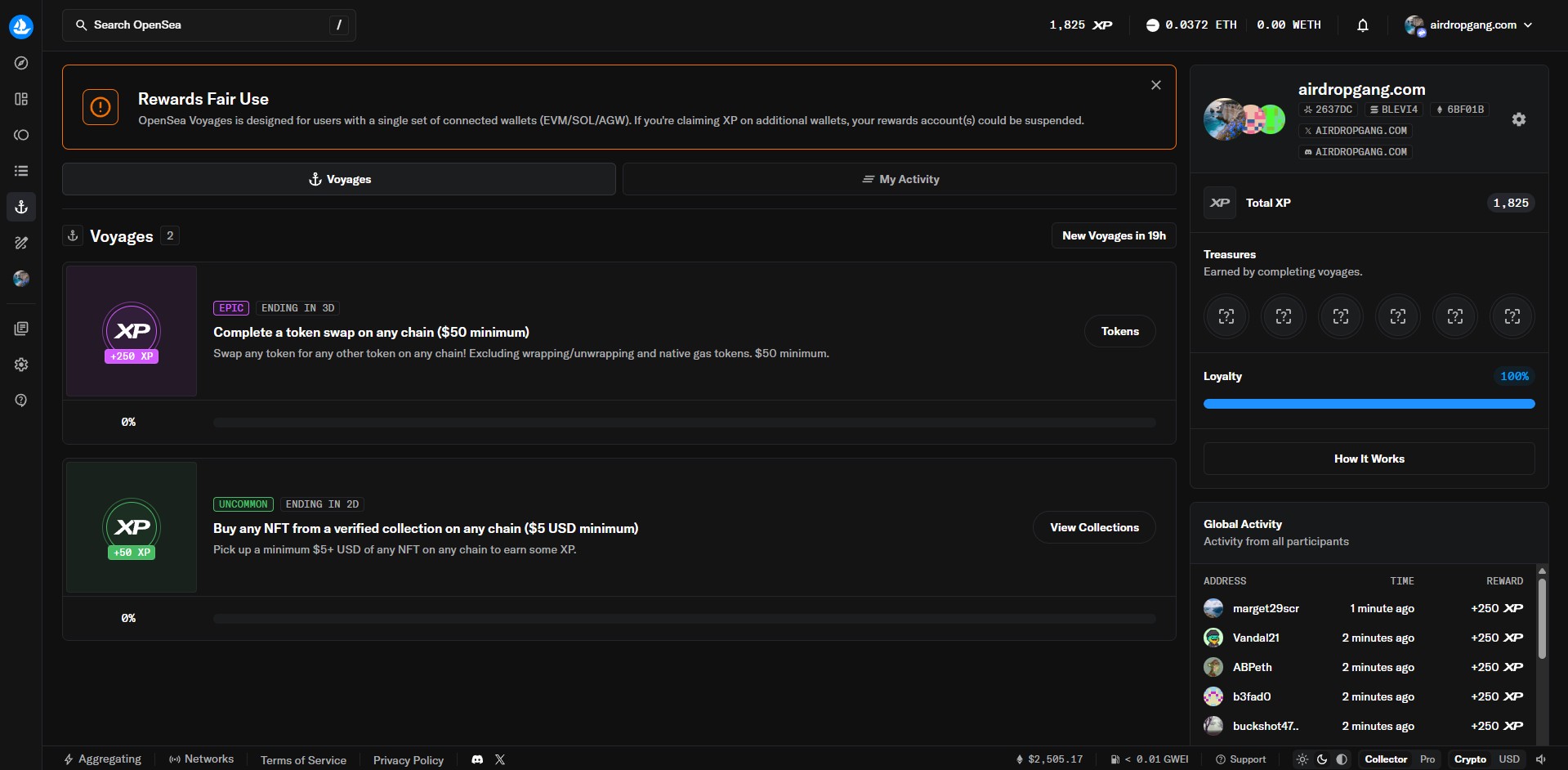Open the OpenSea home logo
This screenshot has height=770, width=1568.
21,26
